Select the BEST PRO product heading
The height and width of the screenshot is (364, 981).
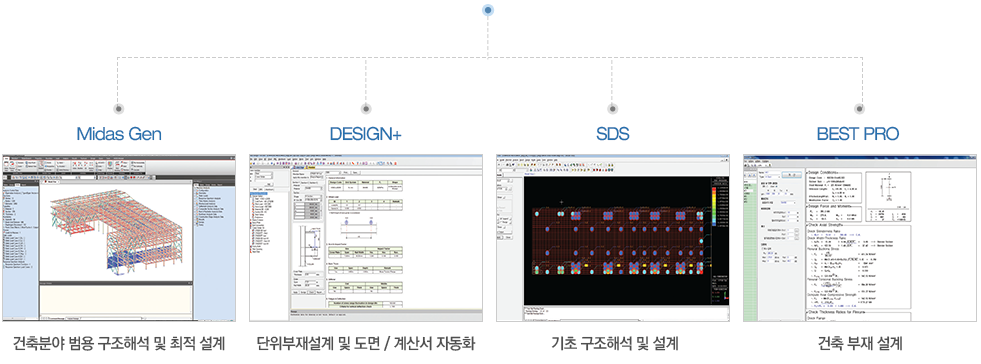coord(858,134)
